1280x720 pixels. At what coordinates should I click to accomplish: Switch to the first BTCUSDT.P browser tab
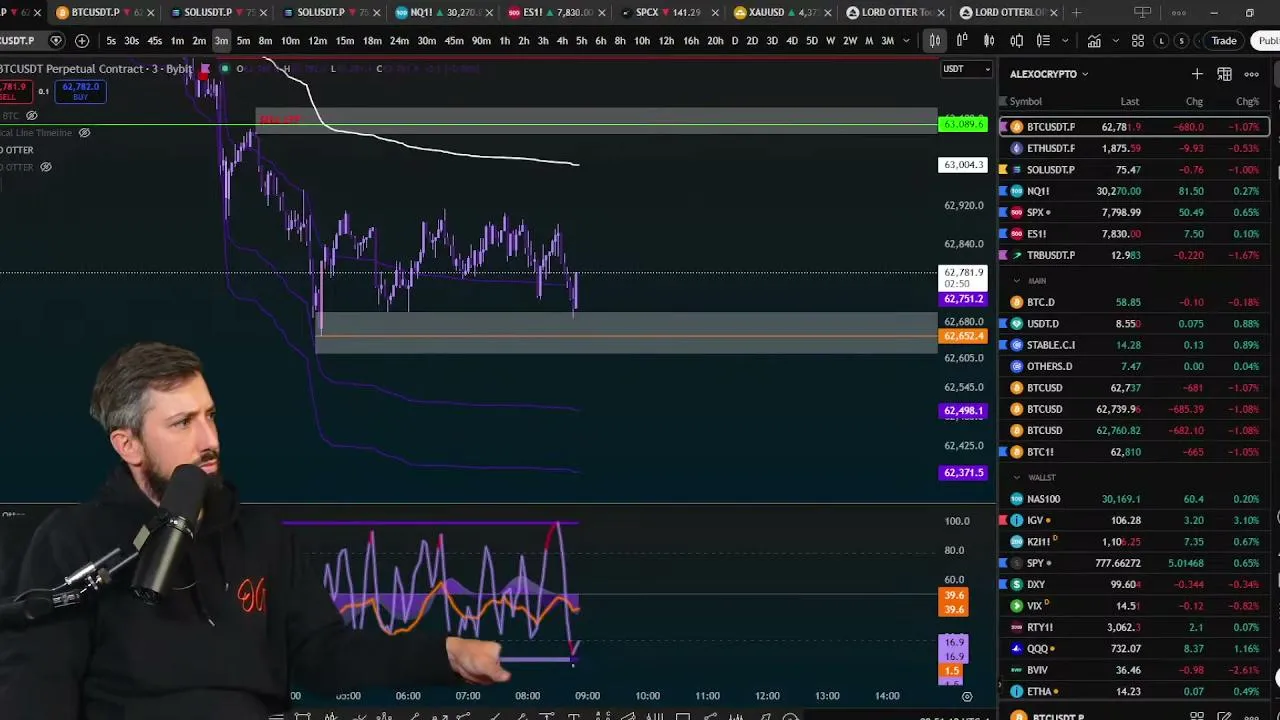pyautogui.click(x=106, y=13)
